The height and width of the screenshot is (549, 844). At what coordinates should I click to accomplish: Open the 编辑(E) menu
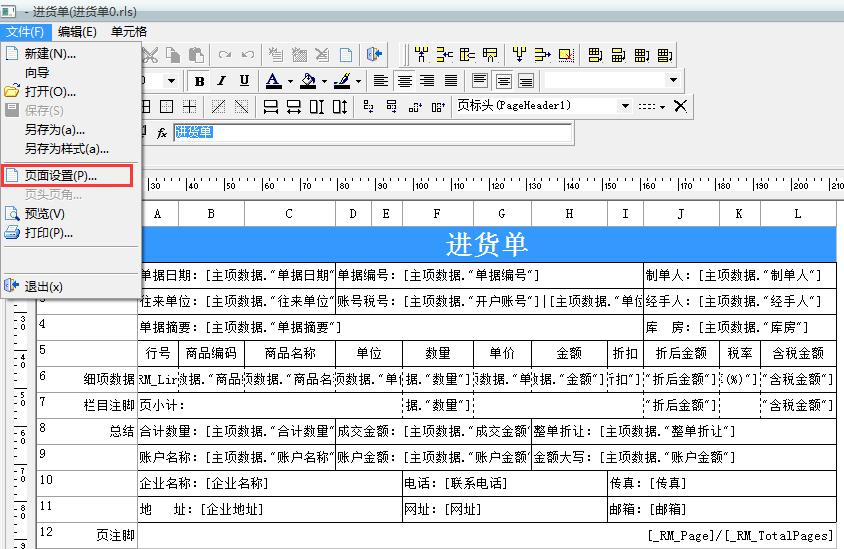click(77, 31)
